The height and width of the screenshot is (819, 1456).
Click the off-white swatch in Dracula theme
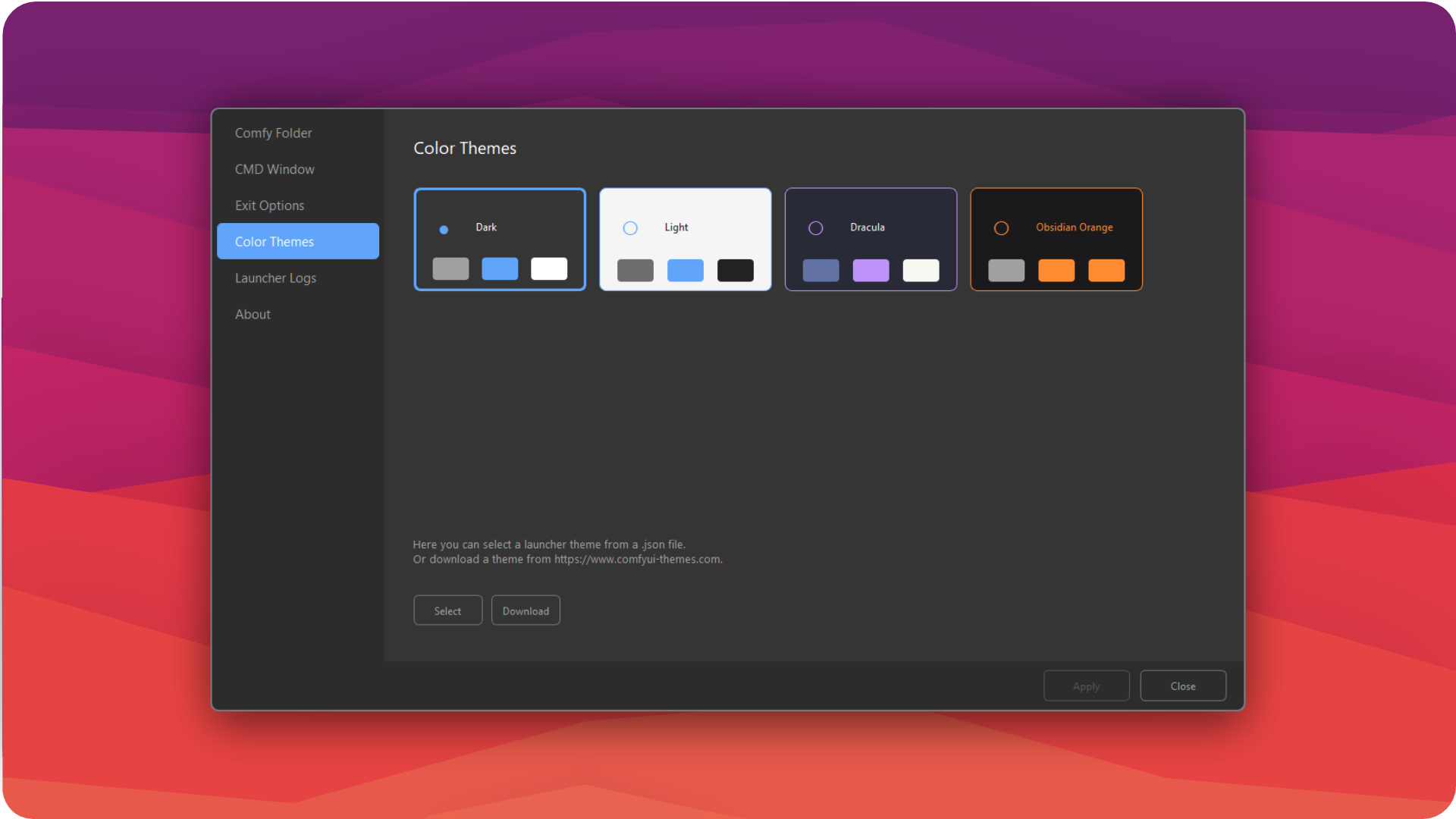pyautogui.click(x=921, y=270)
